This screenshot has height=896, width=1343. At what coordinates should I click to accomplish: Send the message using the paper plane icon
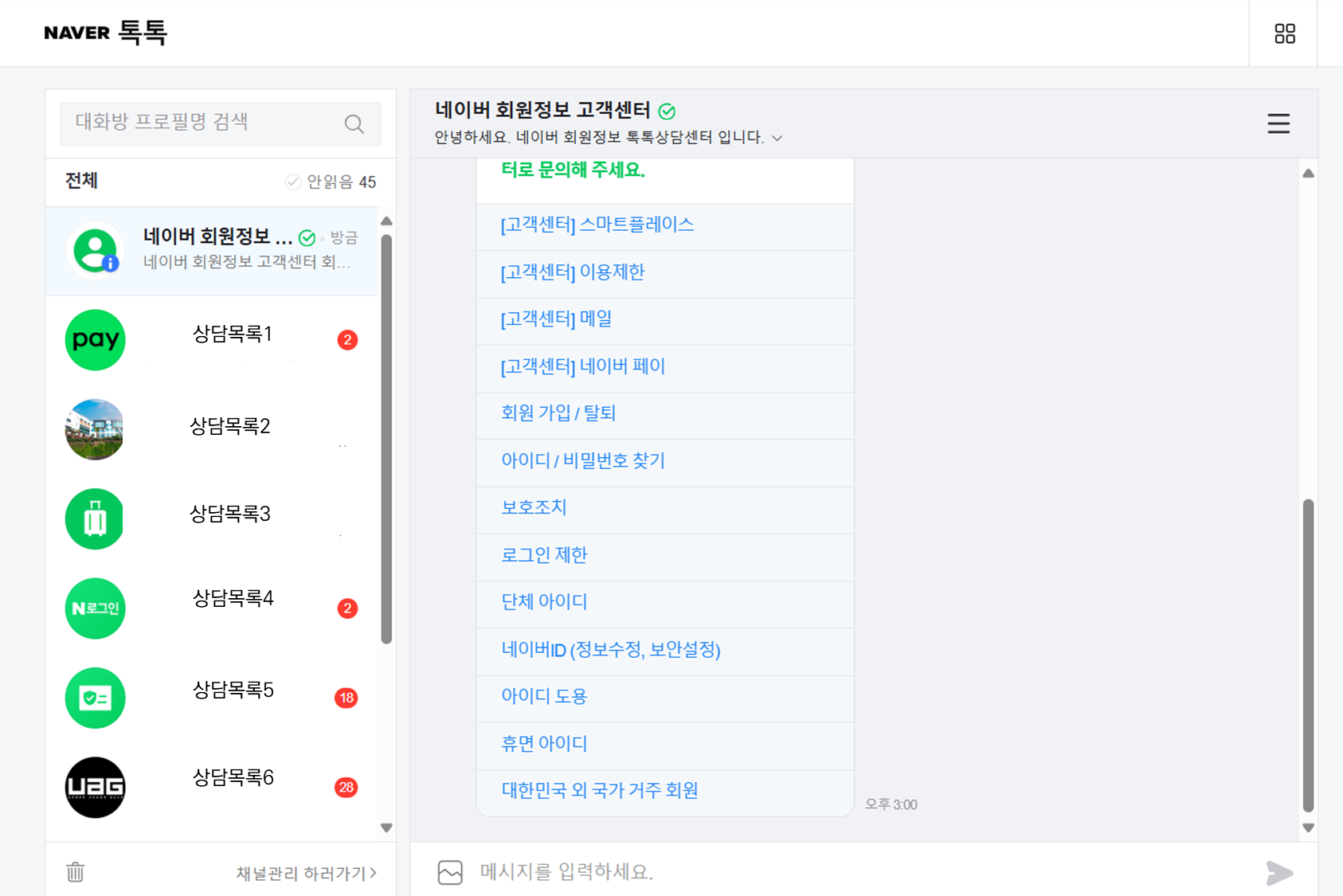tap(1278, 872)
